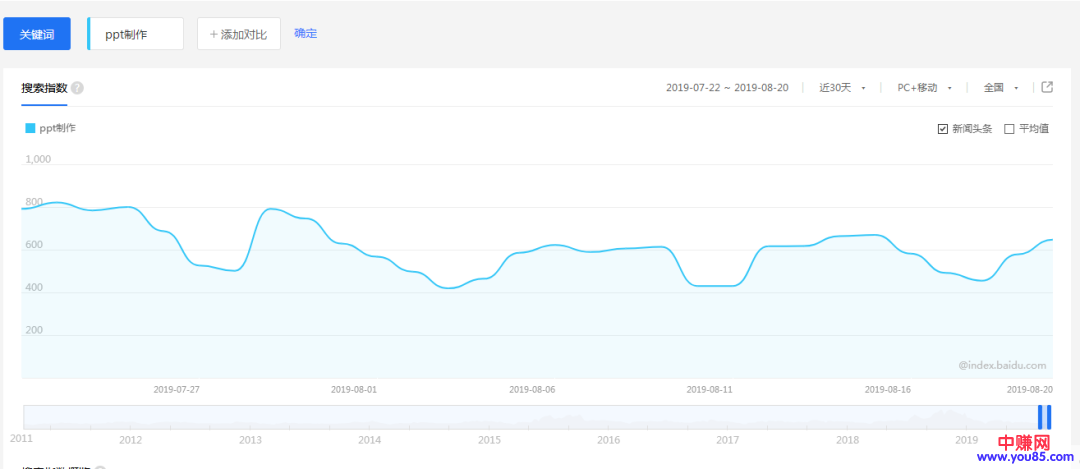Click the help icon beside 搜索指数
The height and width of the screenshot is (469, 1080).
tap(77, 88)
